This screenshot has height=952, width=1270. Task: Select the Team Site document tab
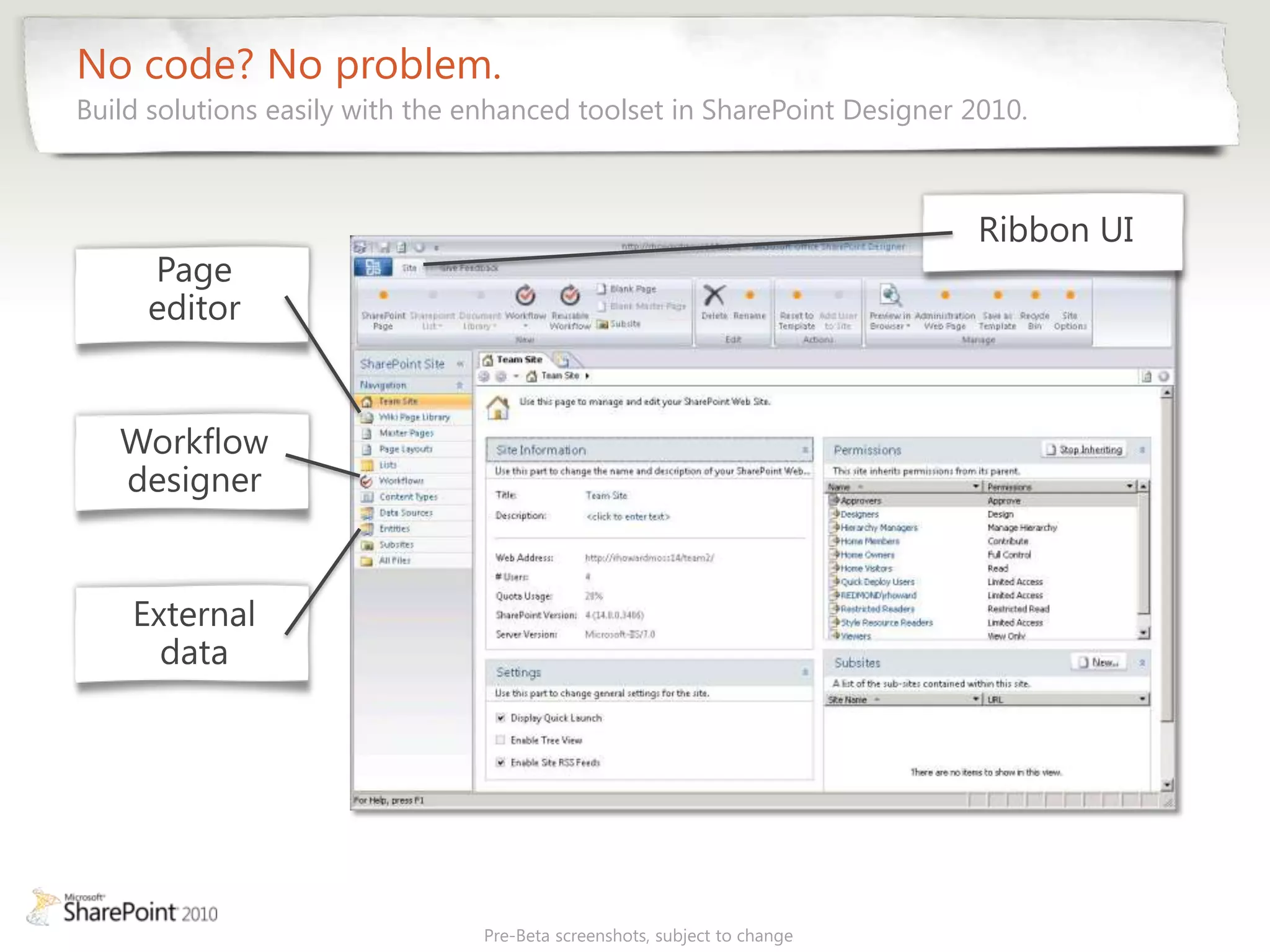click(513, 359)
